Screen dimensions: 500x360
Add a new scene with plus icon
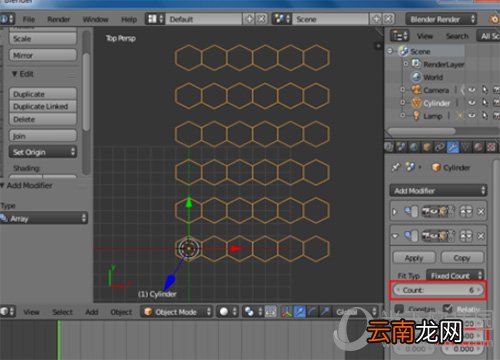[x=376, y=19]
